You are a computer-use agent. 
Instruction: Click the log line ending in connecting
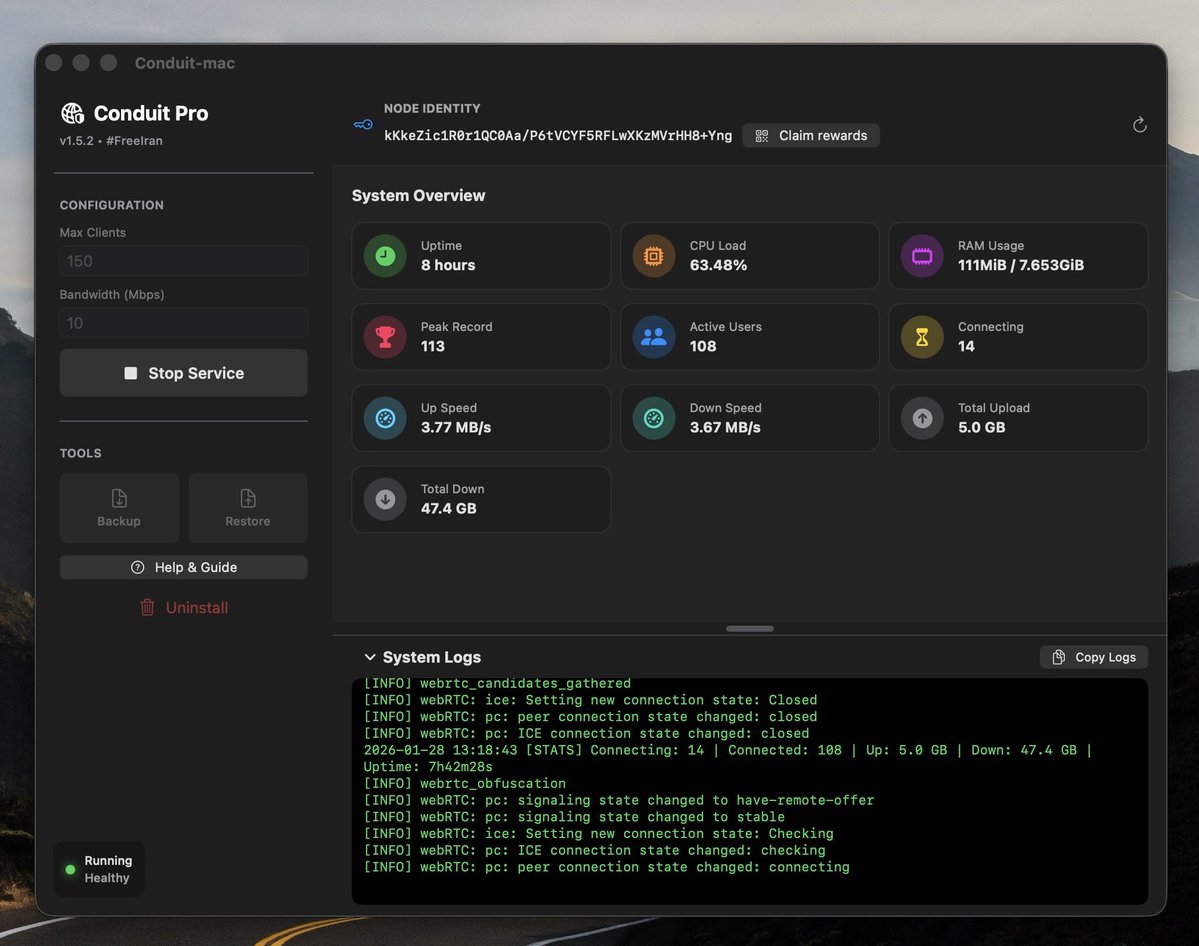pyautogui.click(x=606, y=866)
